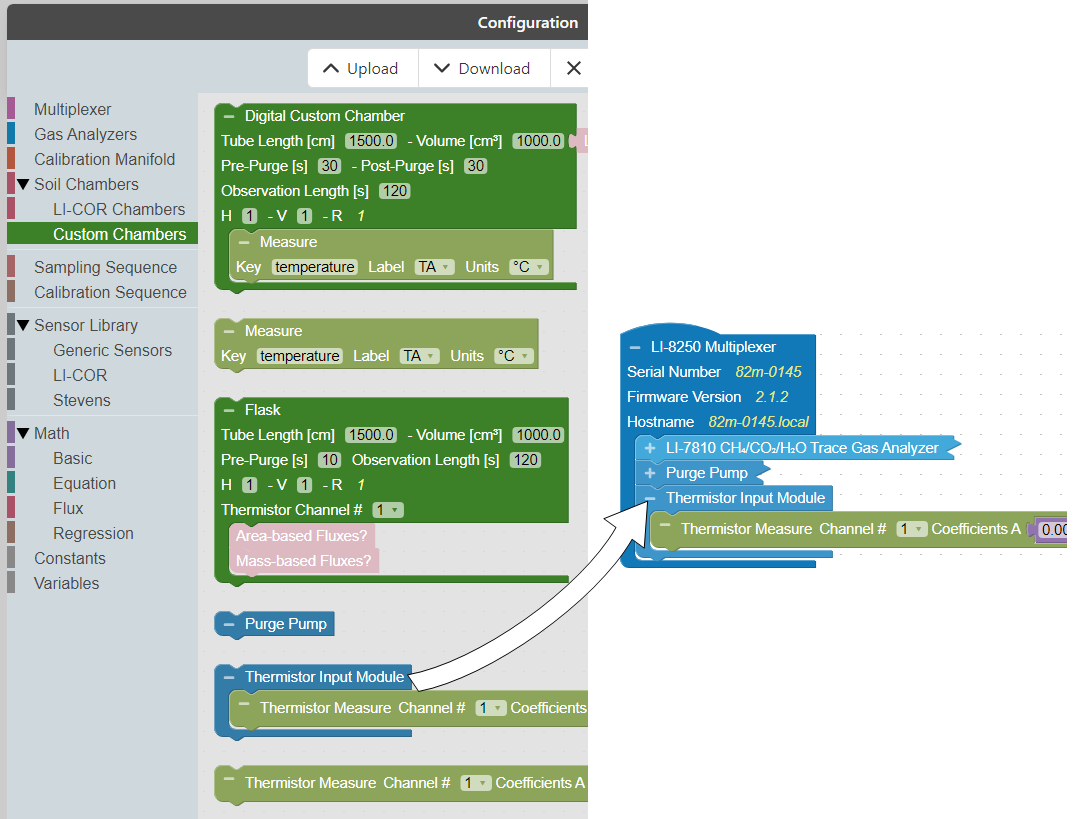Edit Coefficients A value in multiplexer Thermistor Measure
The height and width of the screenshot is (819, 1077).
tap(1053, 530)
